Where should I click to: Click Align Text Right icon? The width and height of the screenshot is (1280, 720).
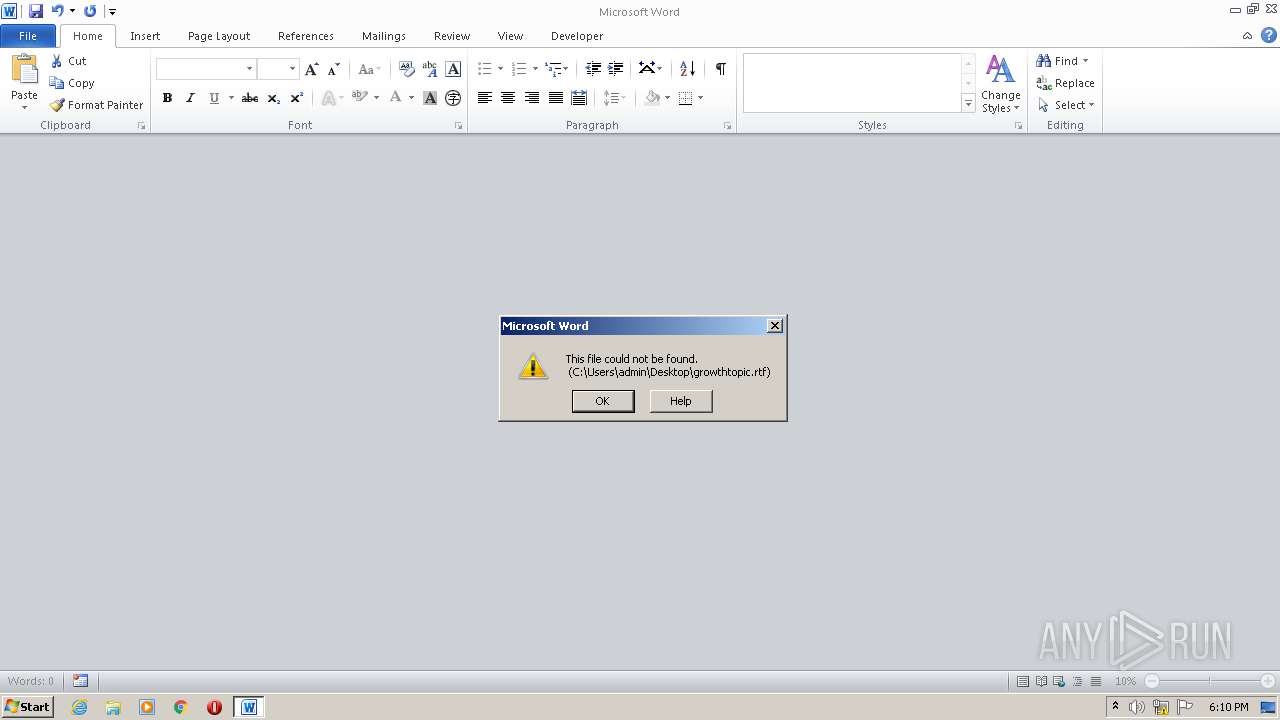tap(531, 98)
